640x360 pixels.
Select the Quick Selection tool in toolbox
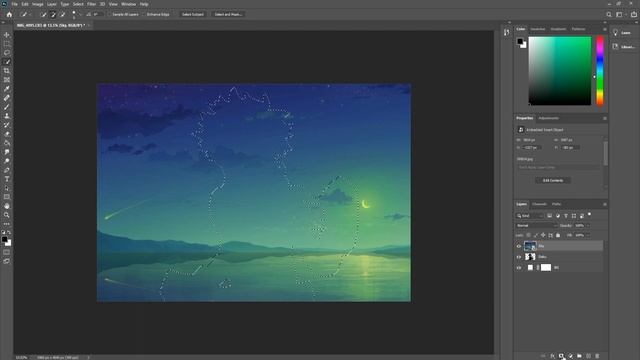7,62
